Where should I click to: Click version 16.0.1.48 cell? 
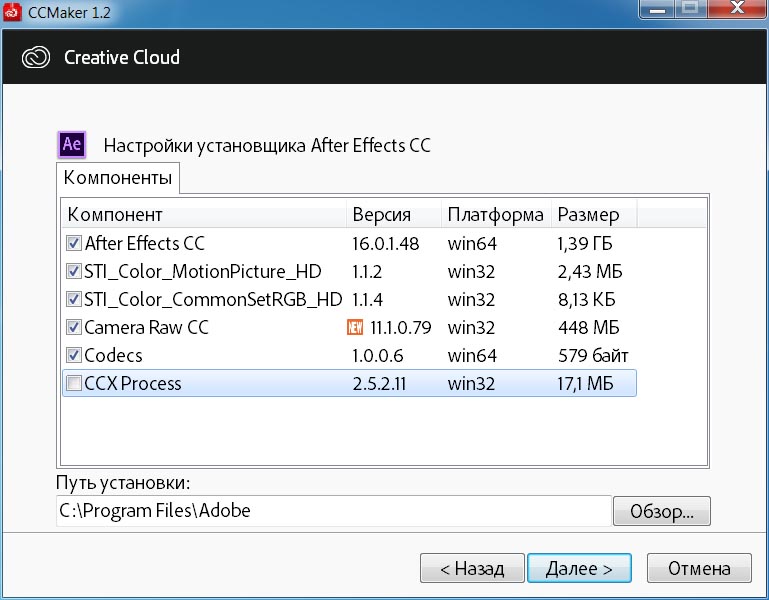click(x=386, y=243)
